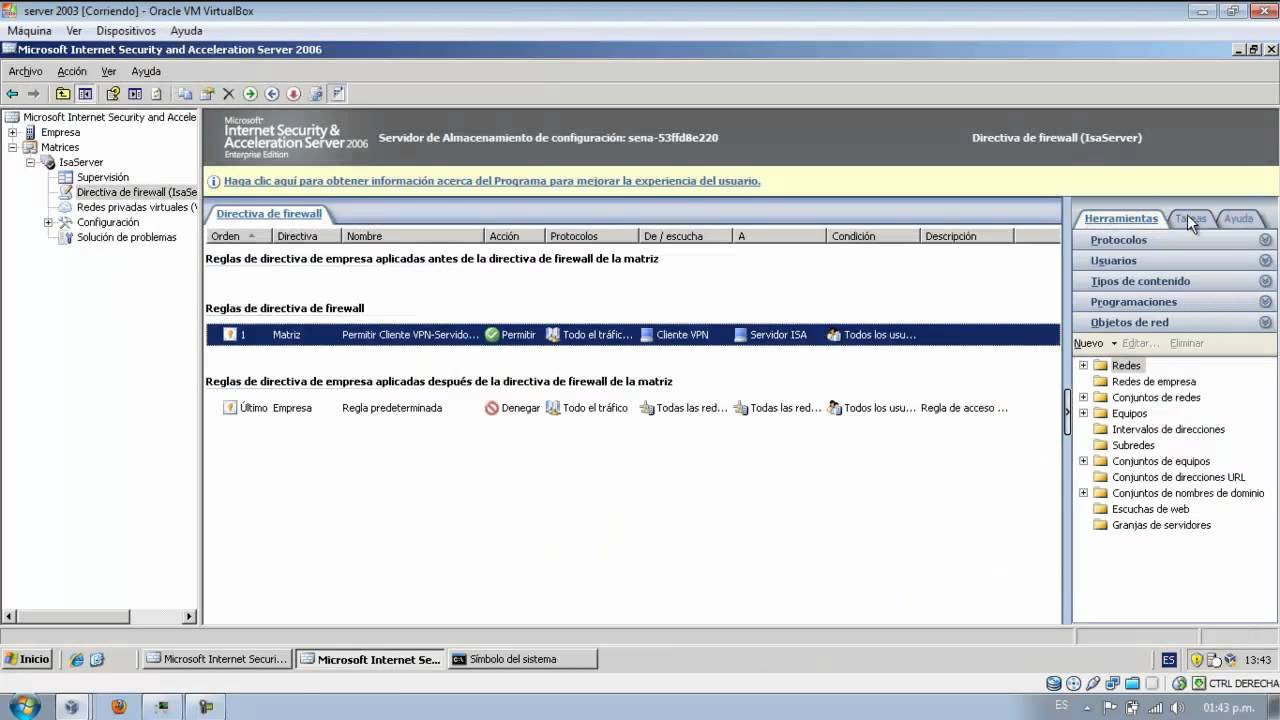
Task: Switch to the Tareas tab
Action: (1191, 218)
